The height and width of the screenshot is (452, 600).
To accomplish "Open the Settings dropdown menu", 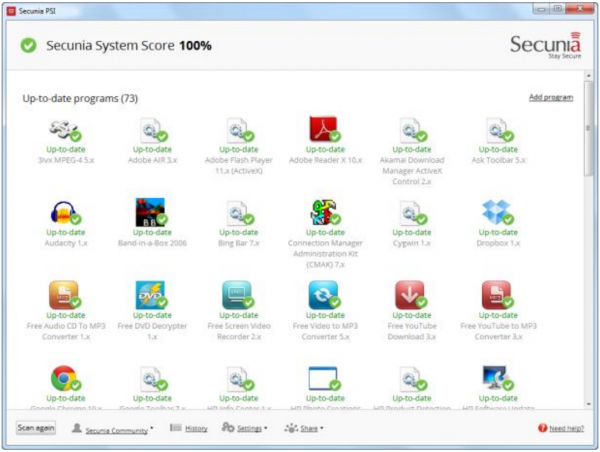I will coord(244,428).
